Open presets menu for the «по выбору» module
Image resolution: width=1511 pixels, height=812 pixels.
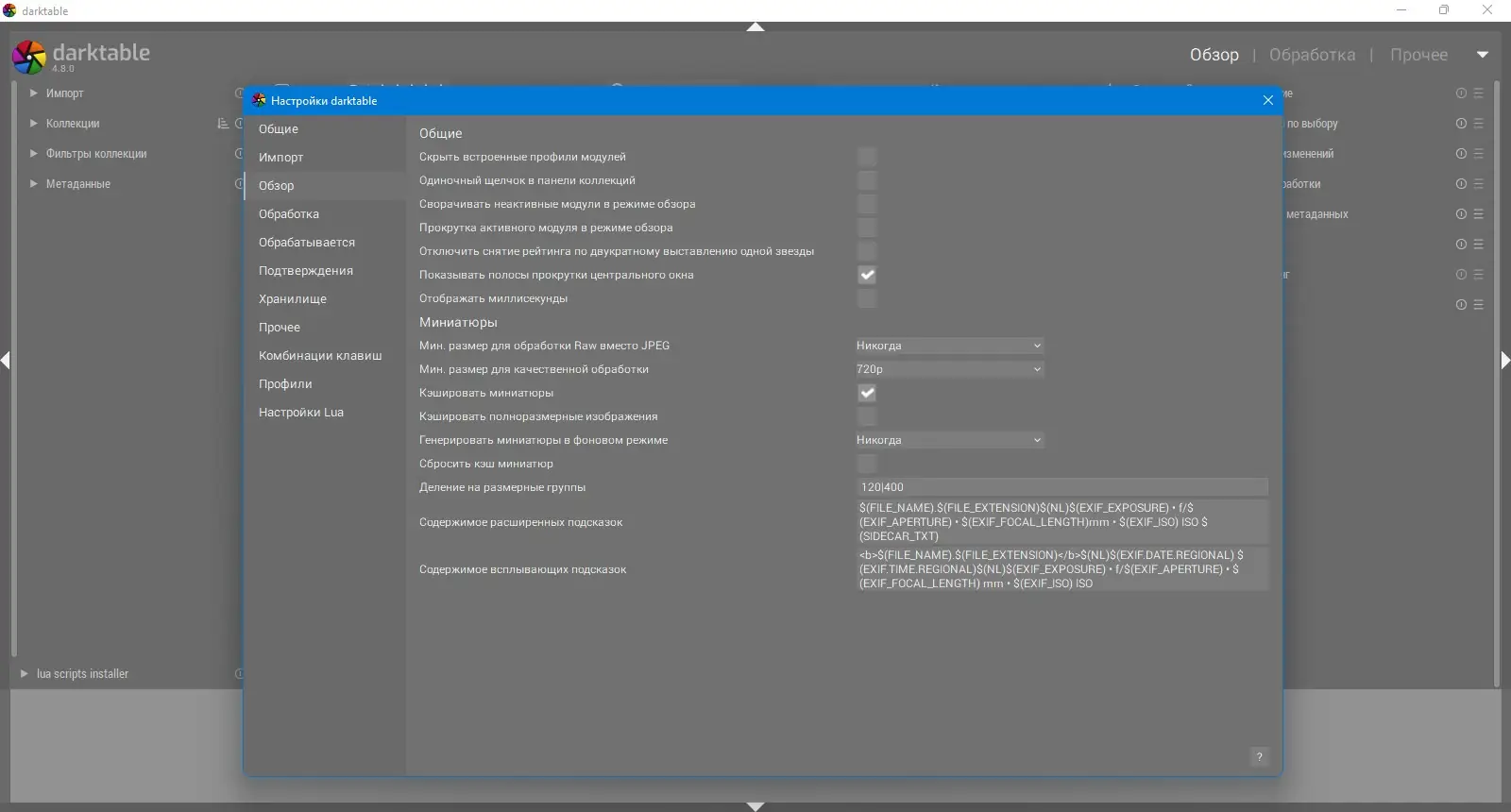pyautogui.click(x=1478, y=124)
